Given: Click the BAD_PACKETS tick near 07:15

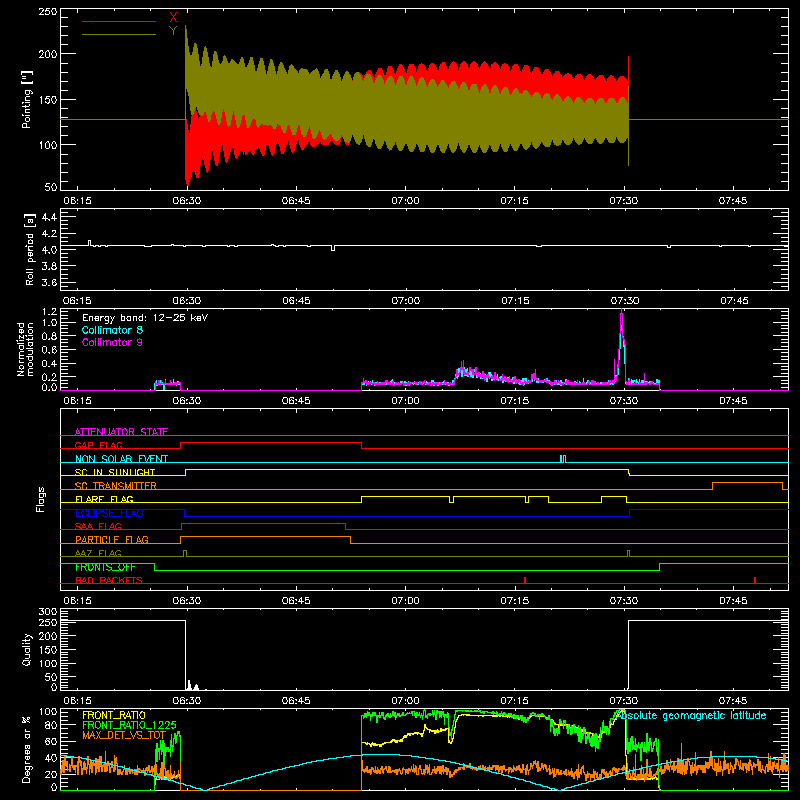Looking at the screenshot, I should [x=525, y=580].
